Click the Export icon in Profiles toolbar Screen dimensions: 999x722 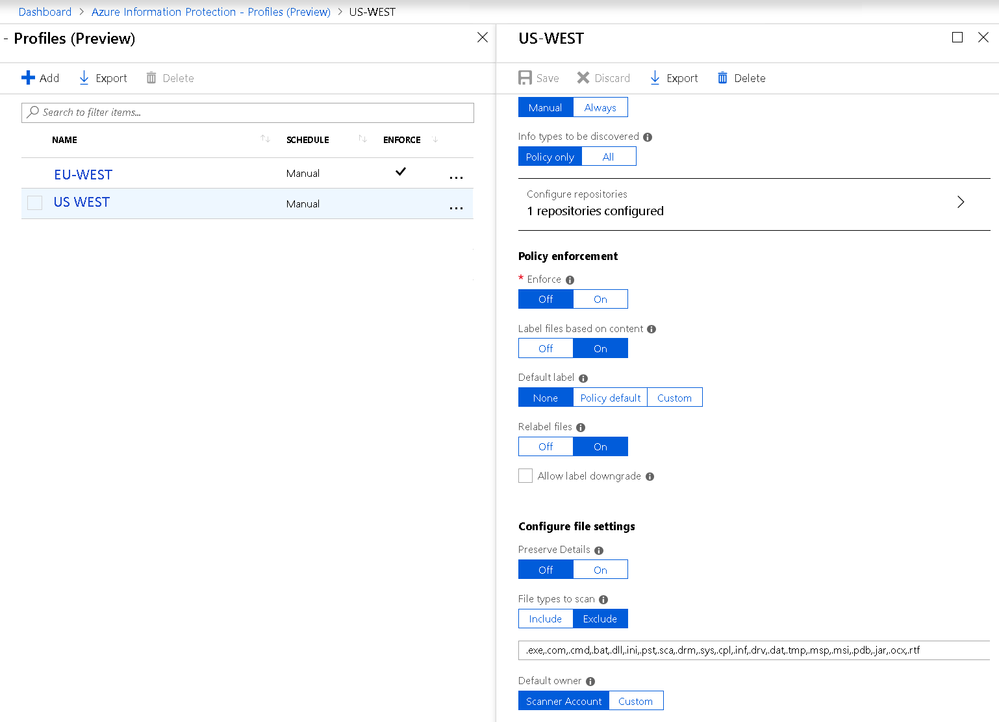pos(83,78)
